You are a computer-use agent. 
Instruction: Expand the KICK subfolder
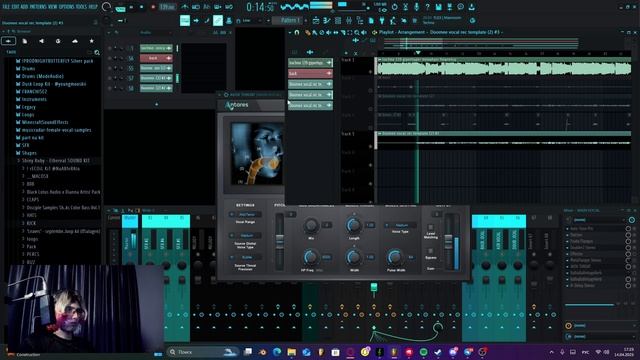[31, 223]
